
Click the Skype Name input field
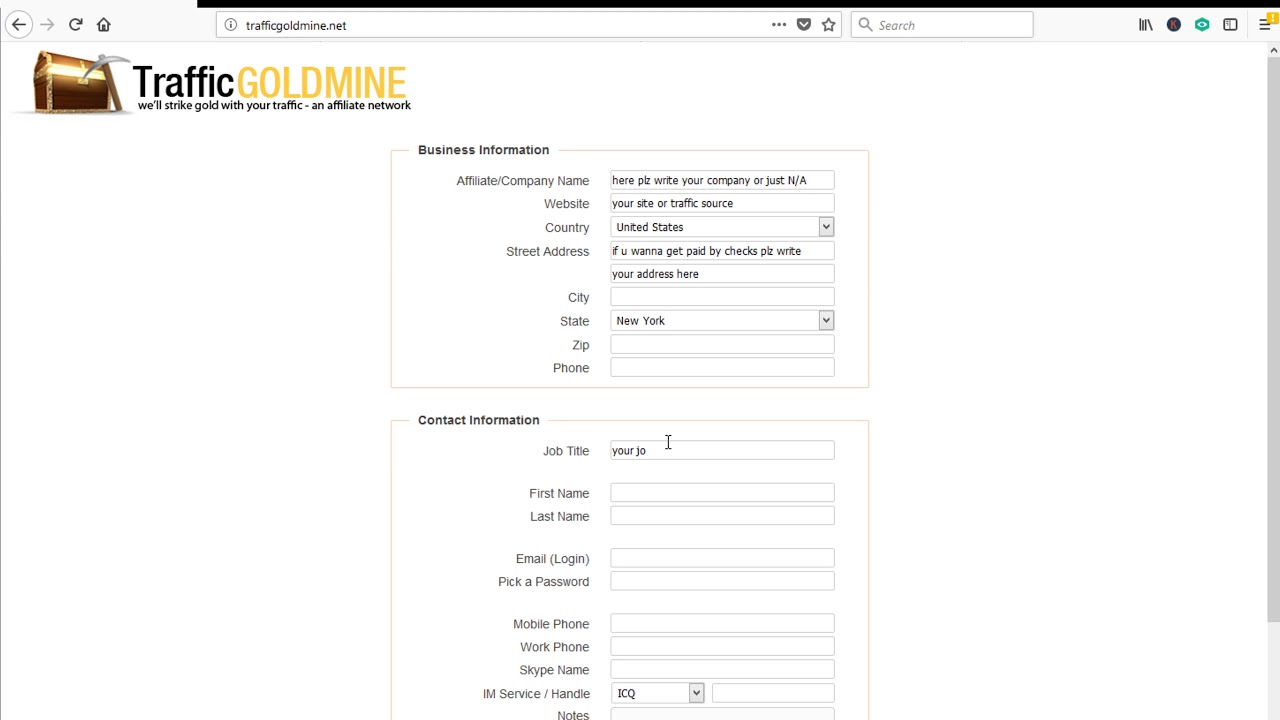[x=722, y=670]
